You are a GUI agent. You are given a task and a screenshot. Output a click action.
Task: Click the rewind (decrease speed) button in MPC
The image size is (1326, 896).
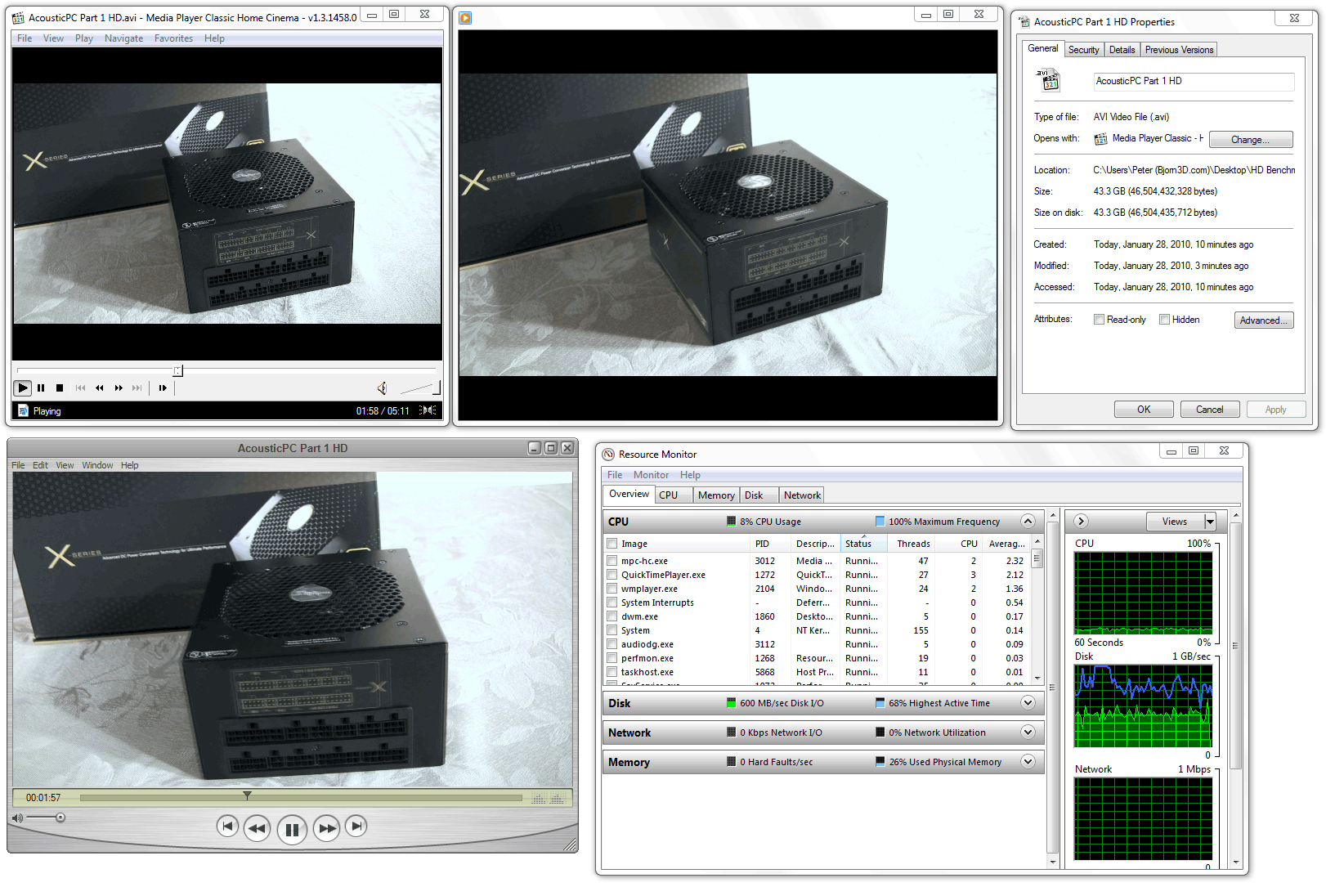click(x=99, y=388)
